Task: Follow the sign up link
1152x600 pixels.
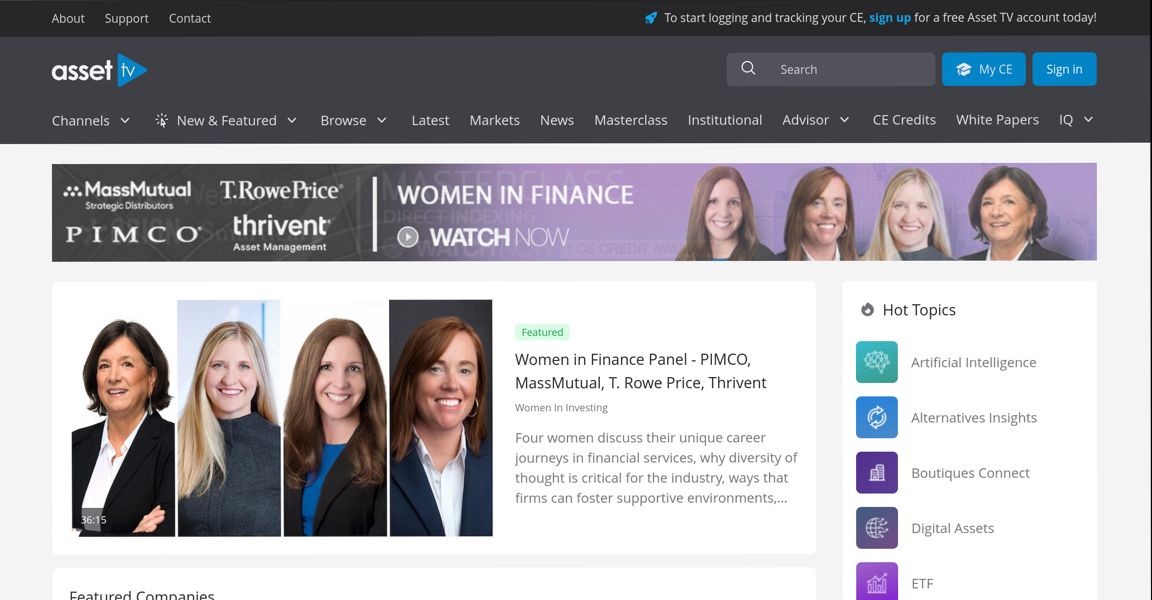Action: (890, 18)
